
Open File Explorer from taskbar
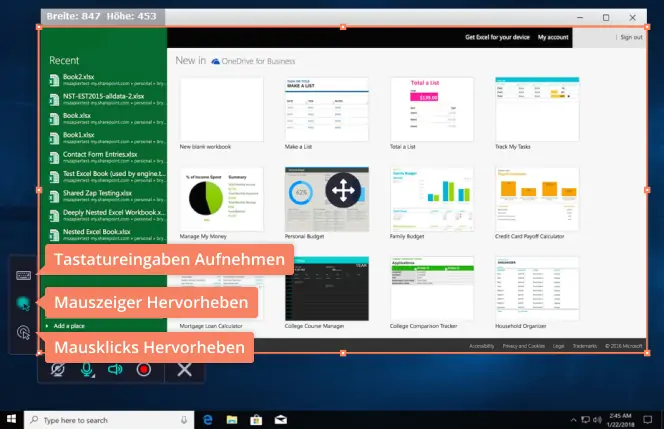click(x=232, y=420)
